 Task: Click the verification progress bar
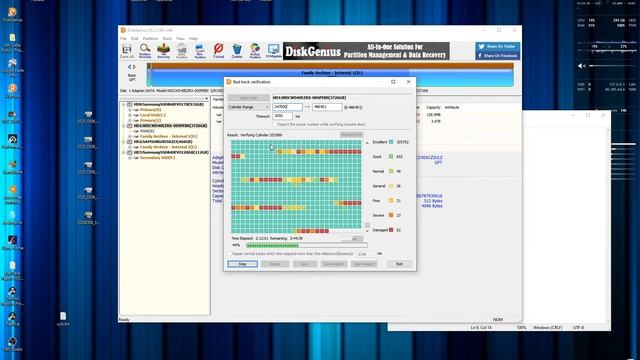click(x=307, y=245)
